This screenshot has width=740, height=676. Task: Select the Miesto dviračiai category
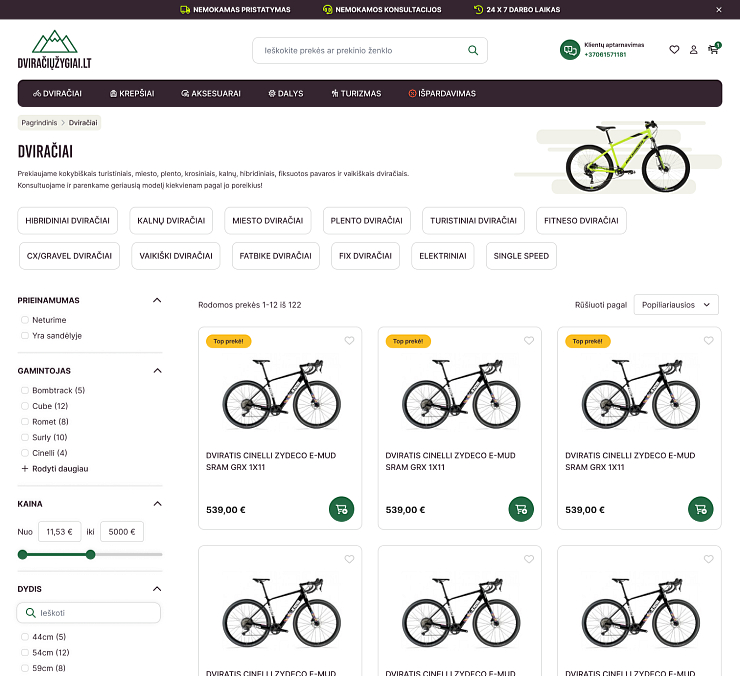coord(268,220)
